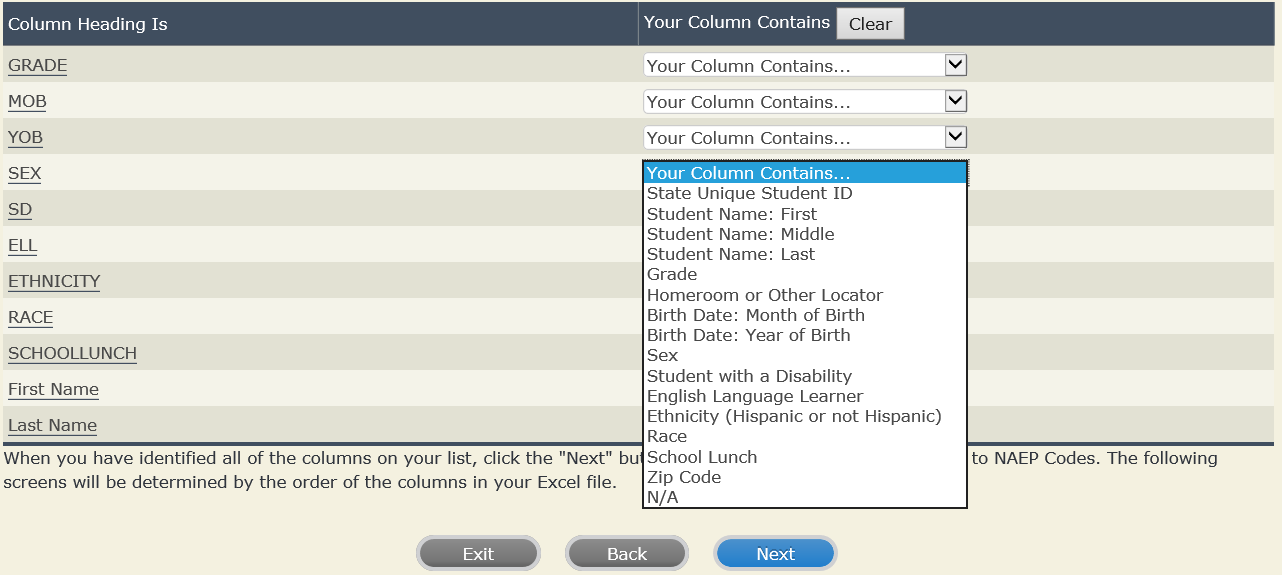Click the Exit button
This screenshot has height=575, width=1282.
coord(478,554)
